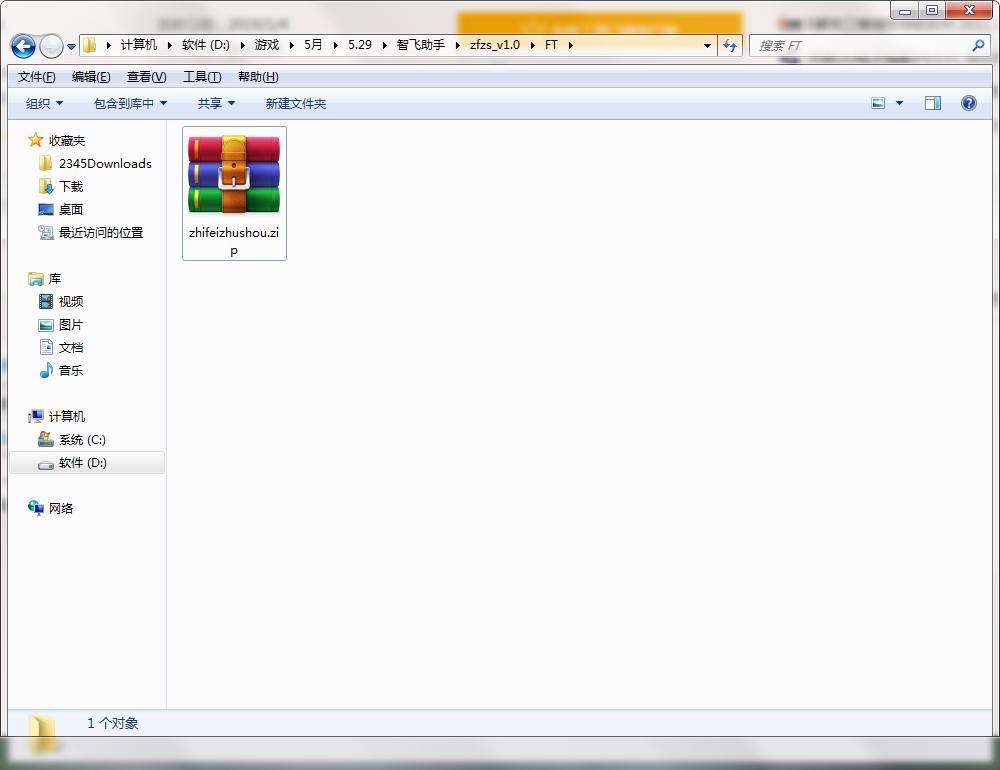Expand the arrow after 软件 (D:) breadcrumb
Image resolution: width=1000 pixels, height=770 pixels.
pos(242,45)
